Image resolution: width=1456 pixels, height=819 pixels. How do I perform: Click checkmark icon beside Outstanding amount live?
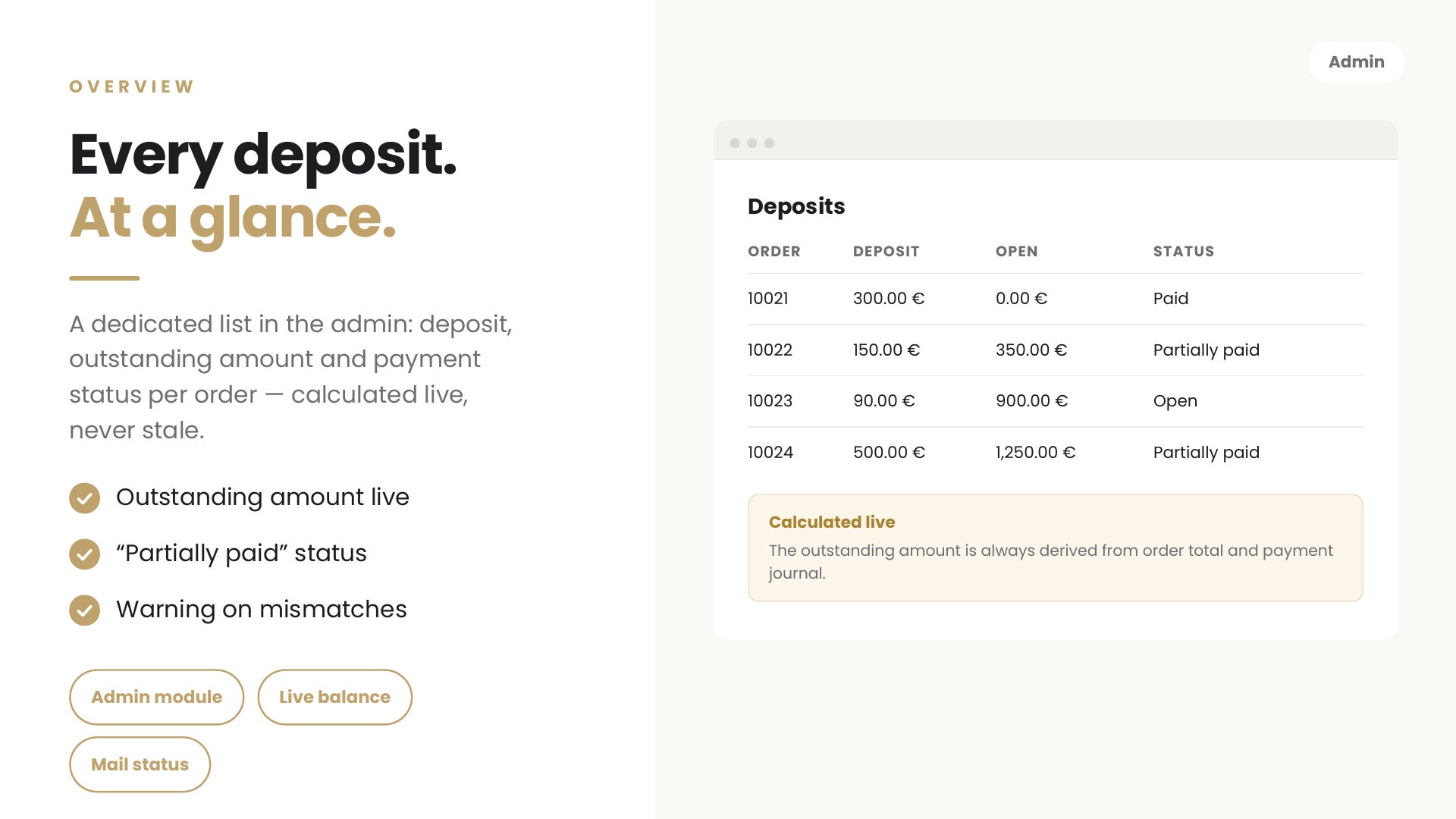tap(84, 498)
